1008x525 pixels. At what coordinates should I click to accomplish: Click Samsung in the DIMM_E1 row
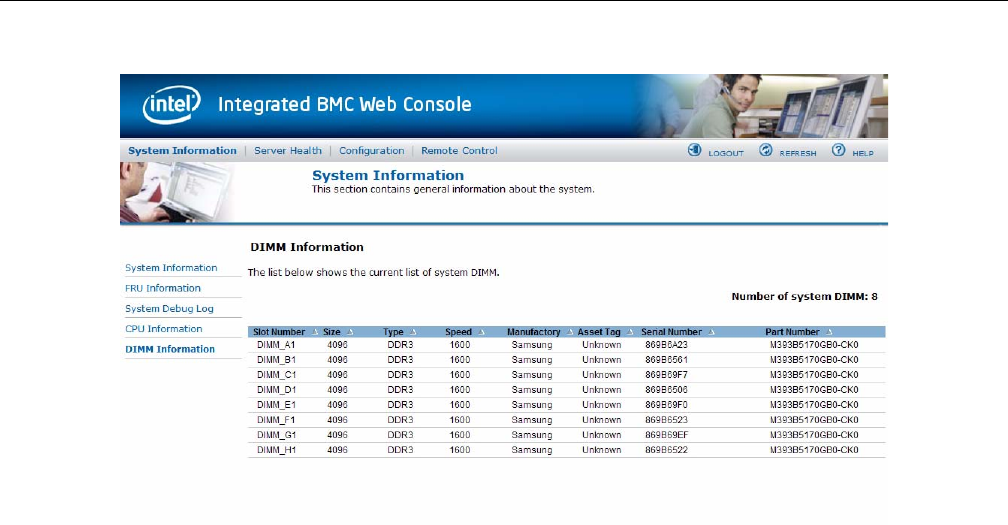click(532, 405)
